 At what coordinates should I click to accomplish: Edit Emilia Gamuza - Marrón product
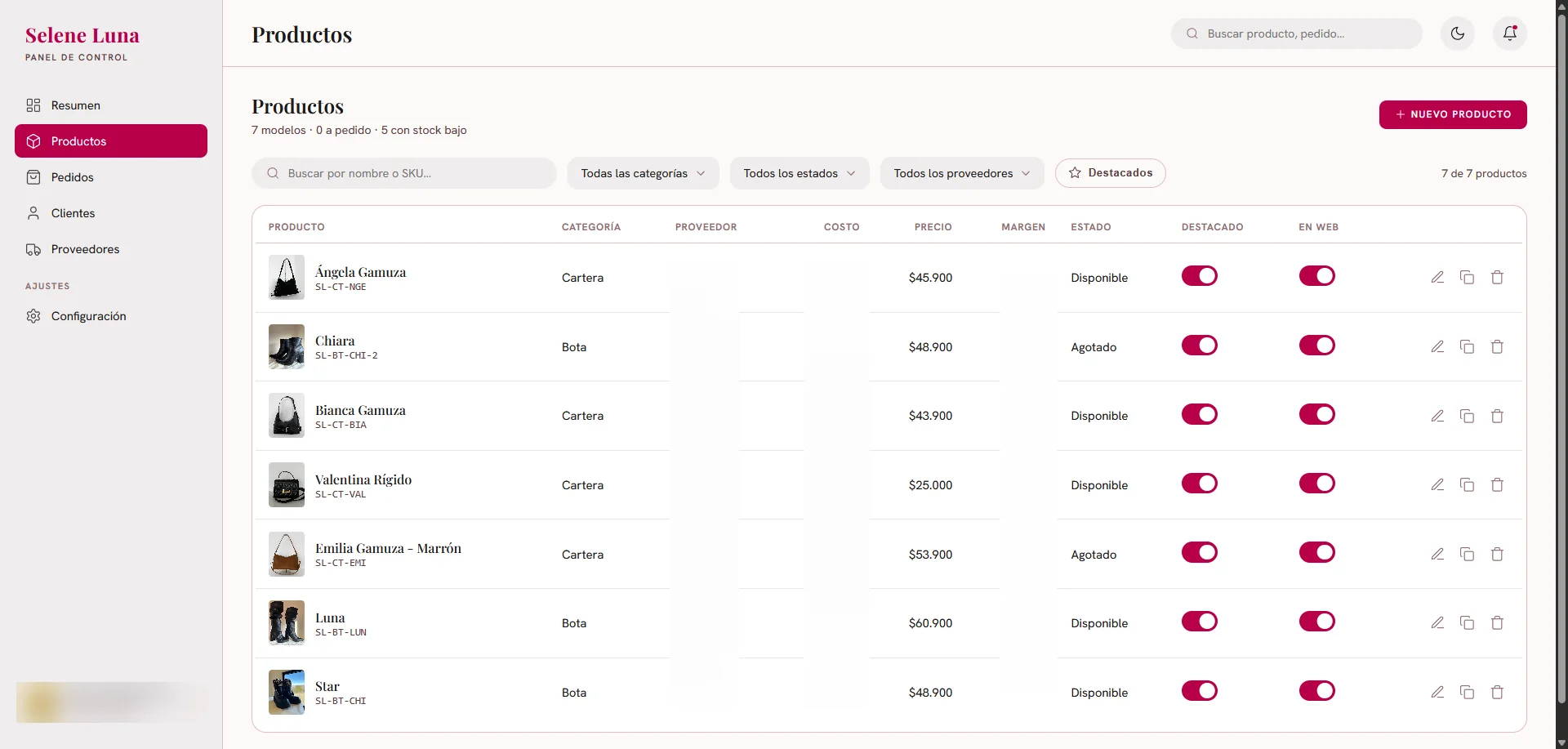1437,555
